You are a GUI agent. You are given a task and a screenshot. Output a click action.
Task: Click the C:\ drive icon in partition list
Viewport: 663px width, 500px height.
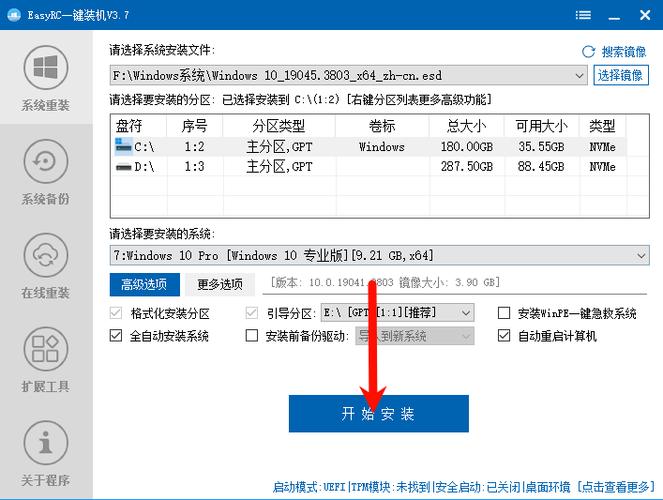coord(123,146)
